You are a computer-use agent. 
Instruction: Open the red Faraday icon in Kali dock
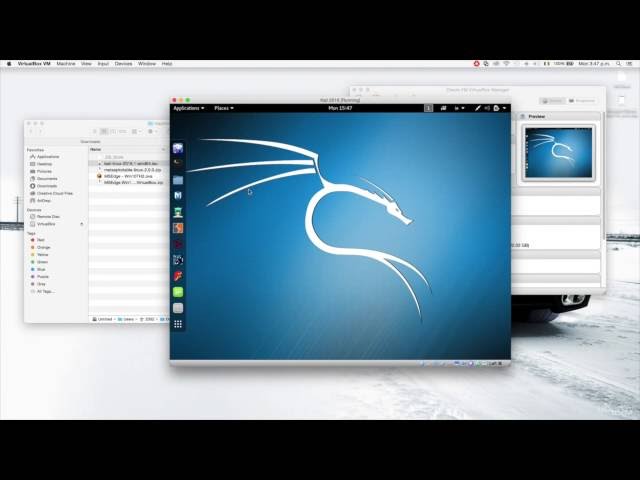coord(178,276)
